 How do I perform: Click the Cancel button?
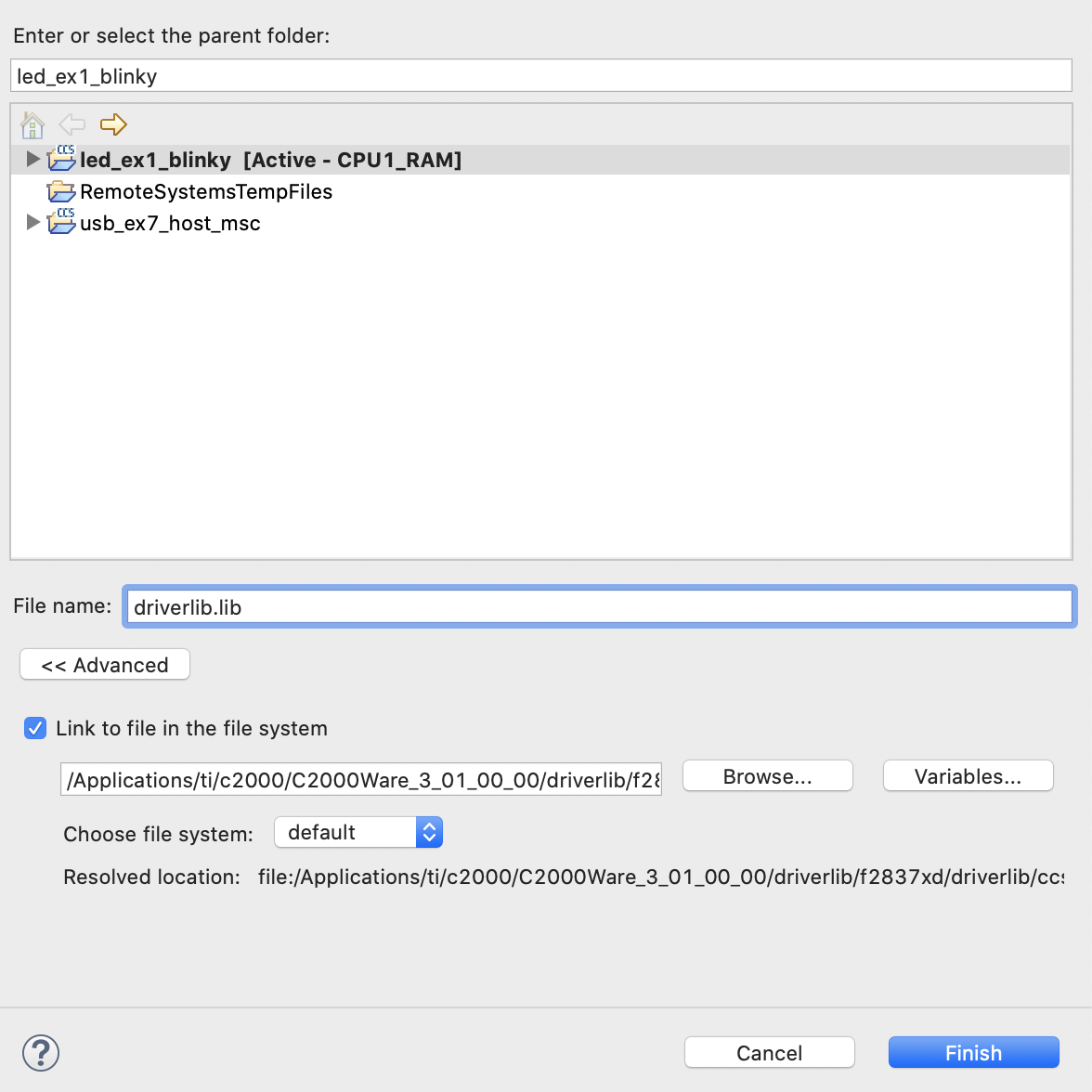pyautogui.click(x=769, y=1052)
